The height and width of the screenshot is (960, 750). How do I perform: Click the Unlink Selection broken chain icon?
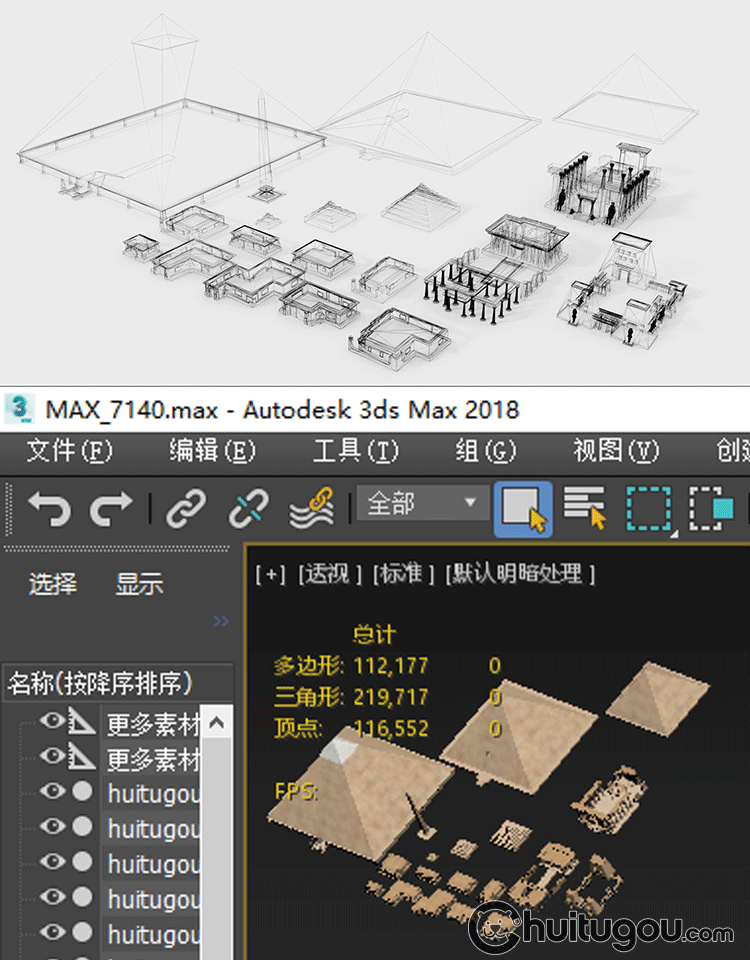[x=247, y=508]
